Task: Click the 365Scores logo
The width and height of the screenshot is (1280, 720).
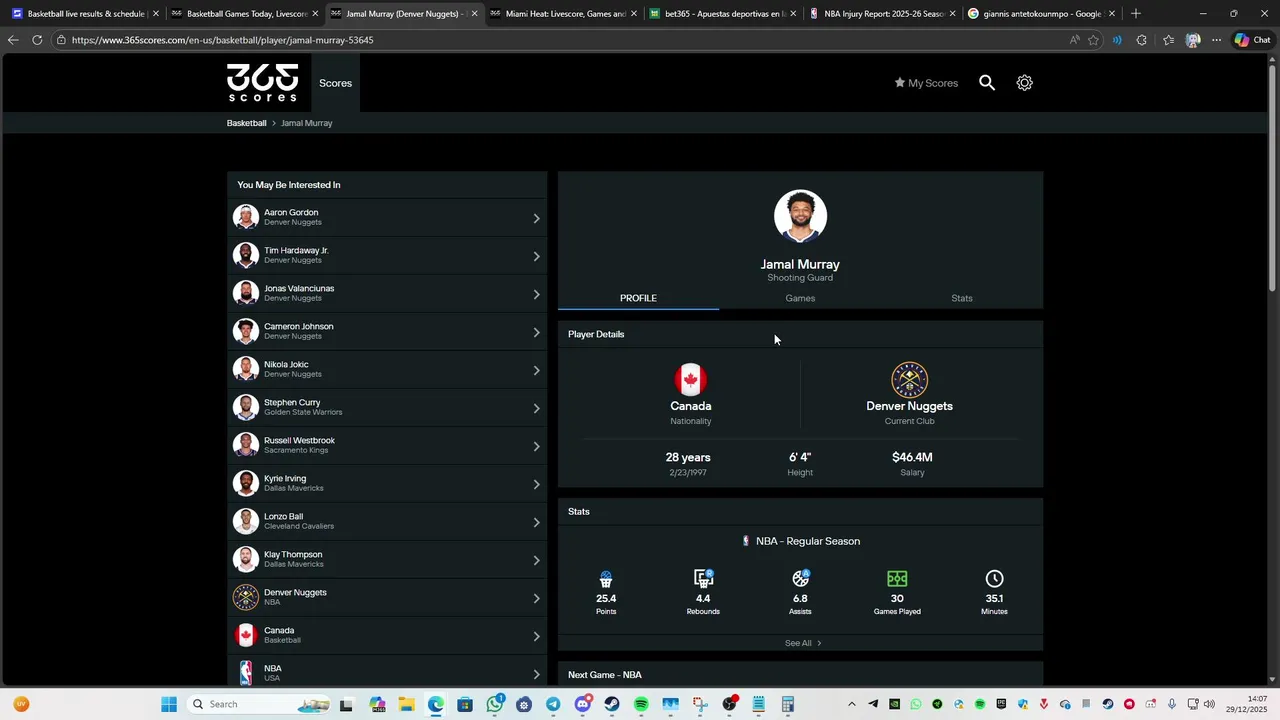Action: click(262, 83)
